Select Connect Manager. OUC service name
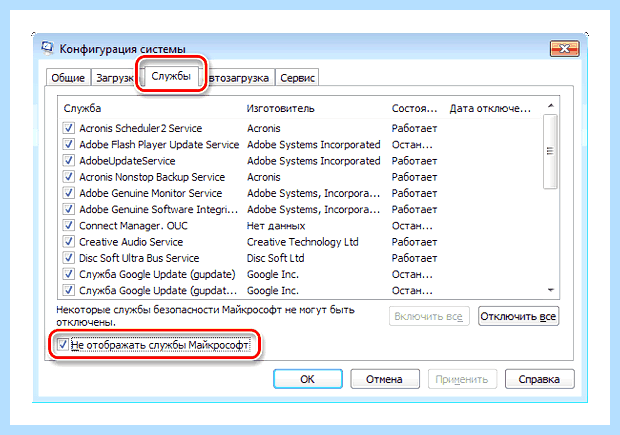The height and width of the screenshot is (435, 620). pyautogui.click(x=133, y=225)
